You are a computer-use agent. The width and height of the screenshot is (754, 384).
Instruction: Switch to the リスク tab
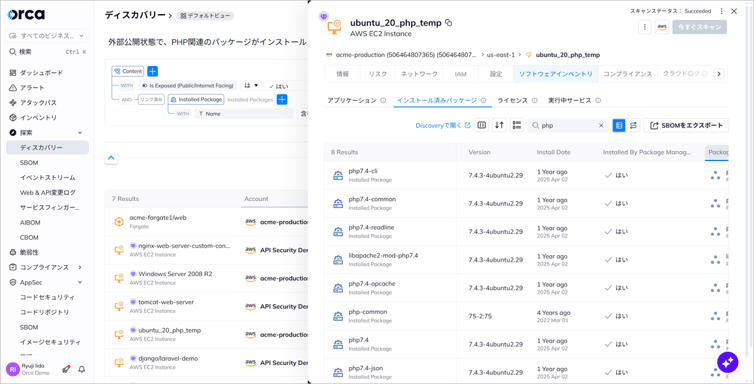coord(378,74)
